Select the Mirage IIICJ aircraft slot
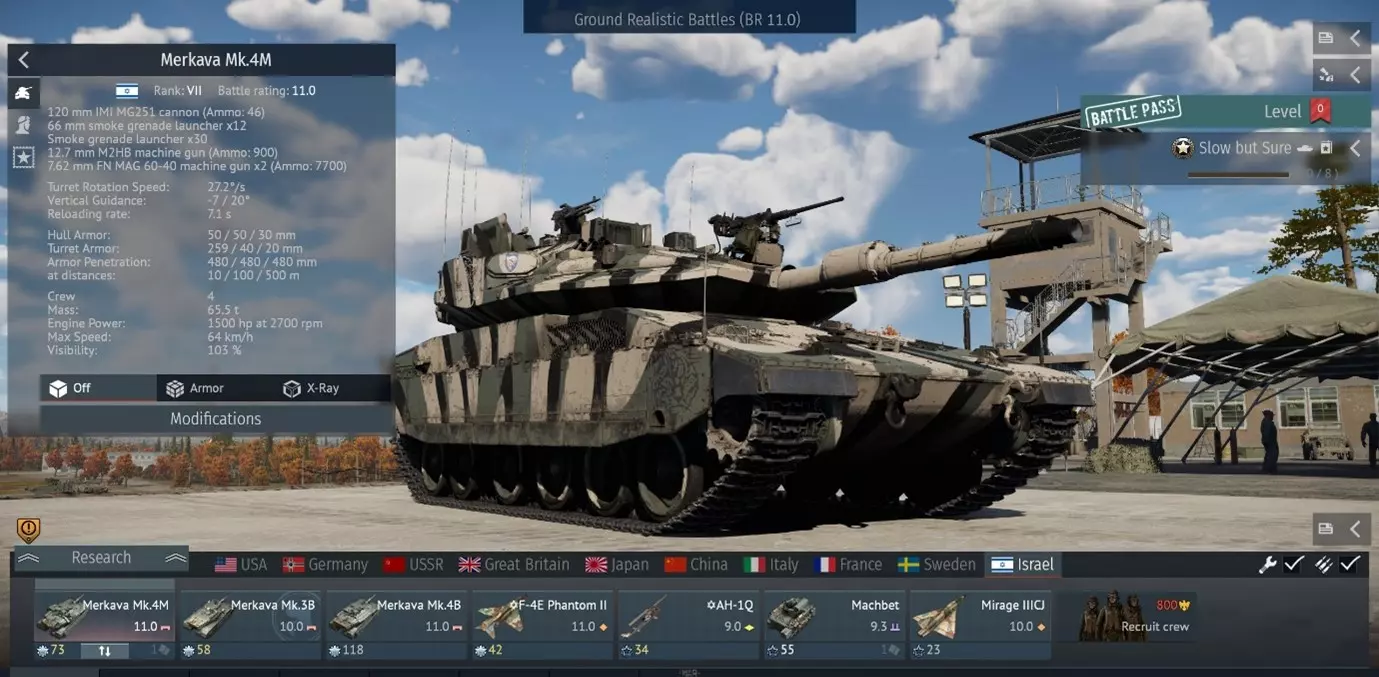 point(980,624)
